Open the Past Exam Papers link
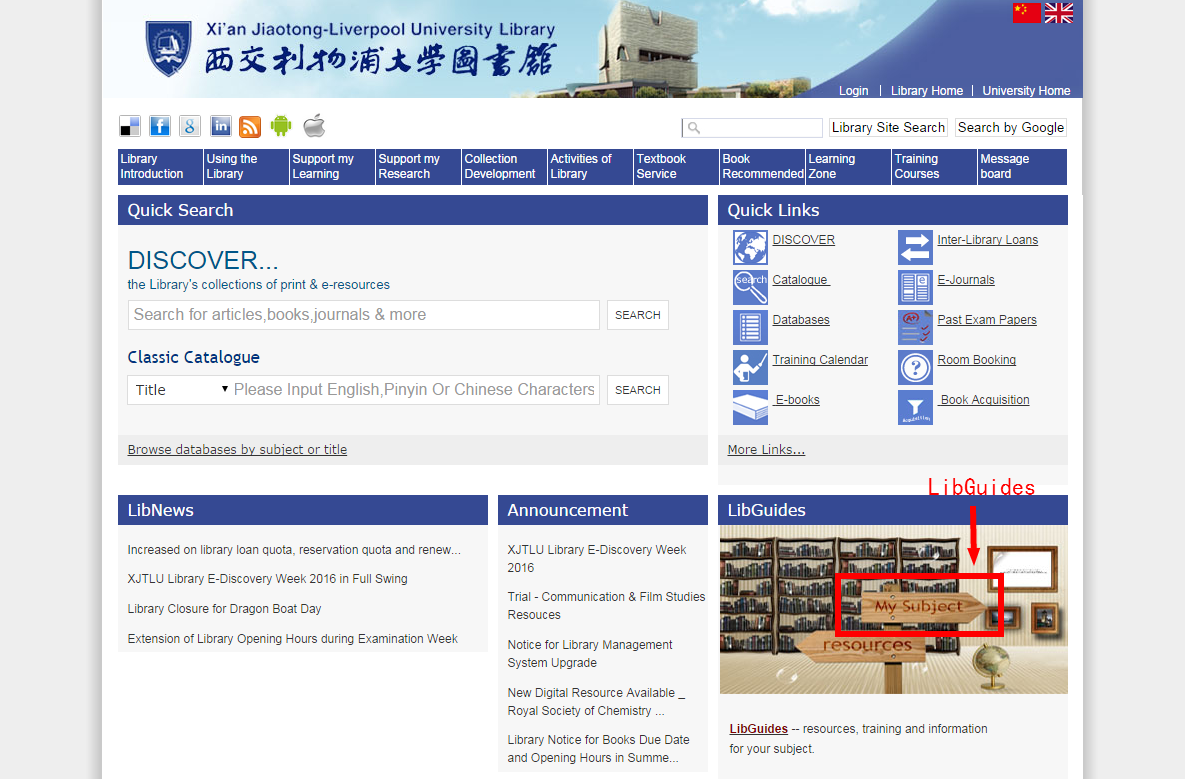This screenshot has height=779, width=1185. pyautogui.click(x=987, y=320)
